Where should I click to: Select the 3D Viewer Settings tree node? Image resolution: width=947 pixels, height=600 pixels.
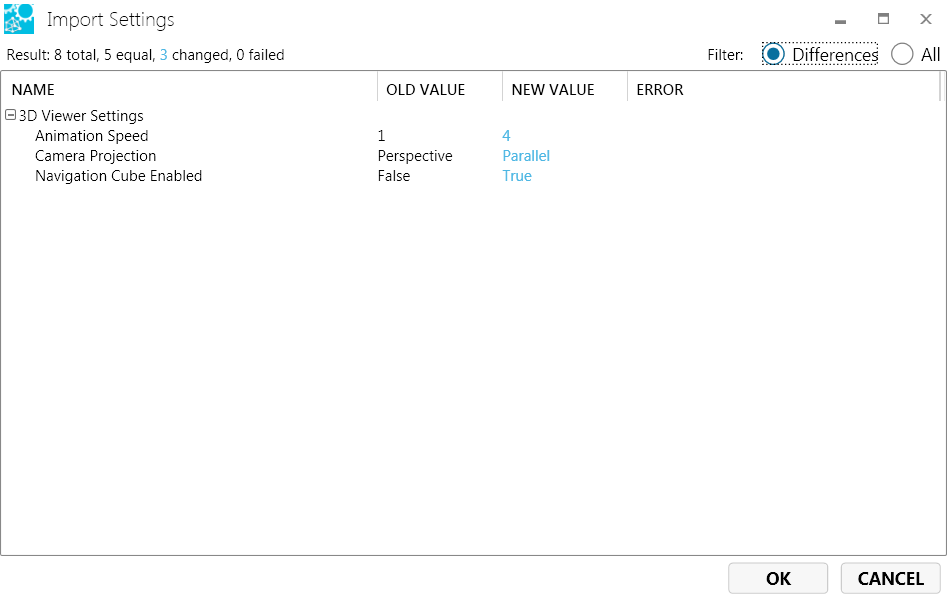click(x=81, y=116)
